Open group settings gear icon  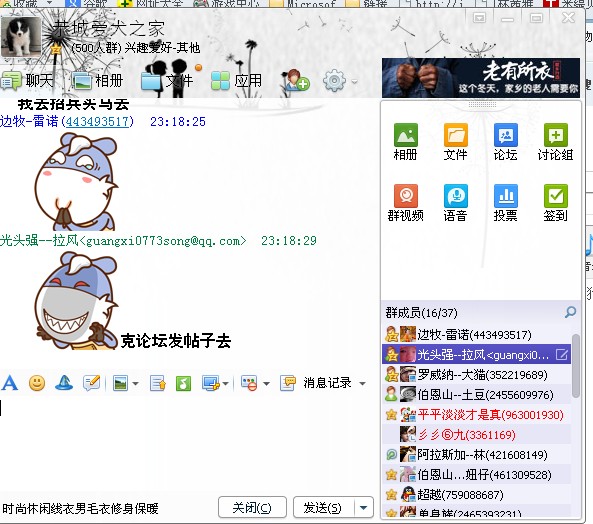click(334, 81)
